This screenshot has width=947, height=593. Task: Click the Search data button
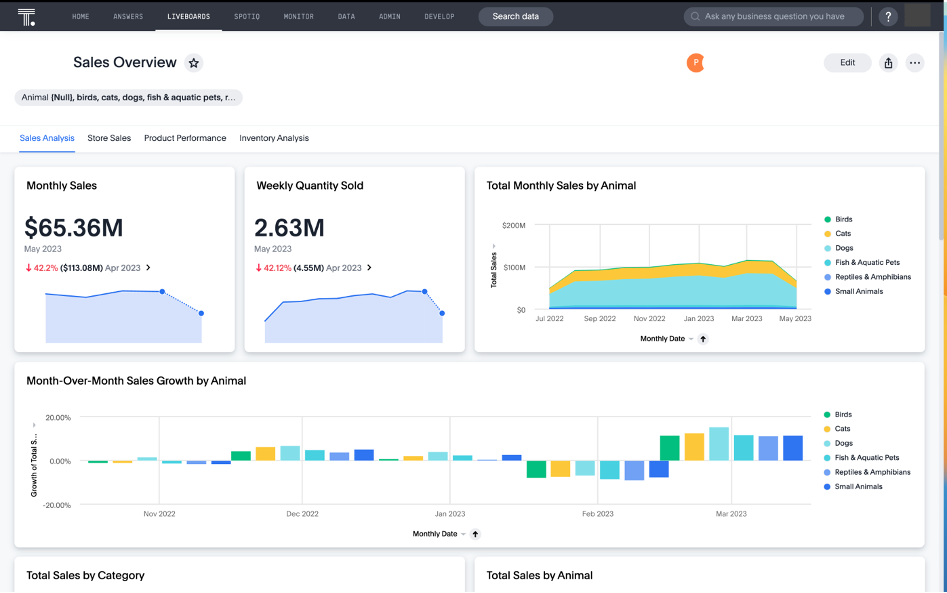[515, 17]
